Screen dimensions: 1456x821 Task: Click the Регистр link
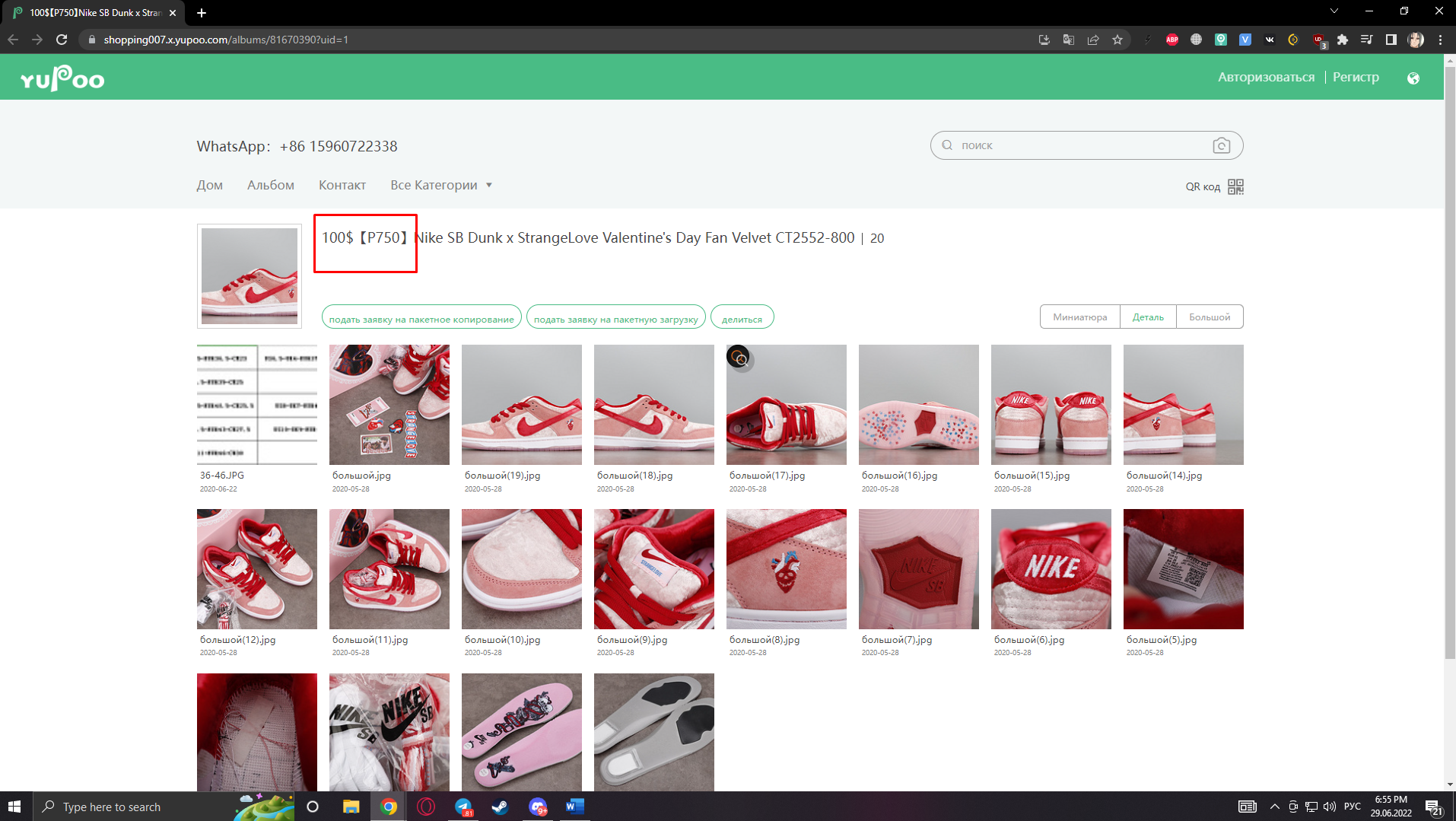[x=1356, y=77]
